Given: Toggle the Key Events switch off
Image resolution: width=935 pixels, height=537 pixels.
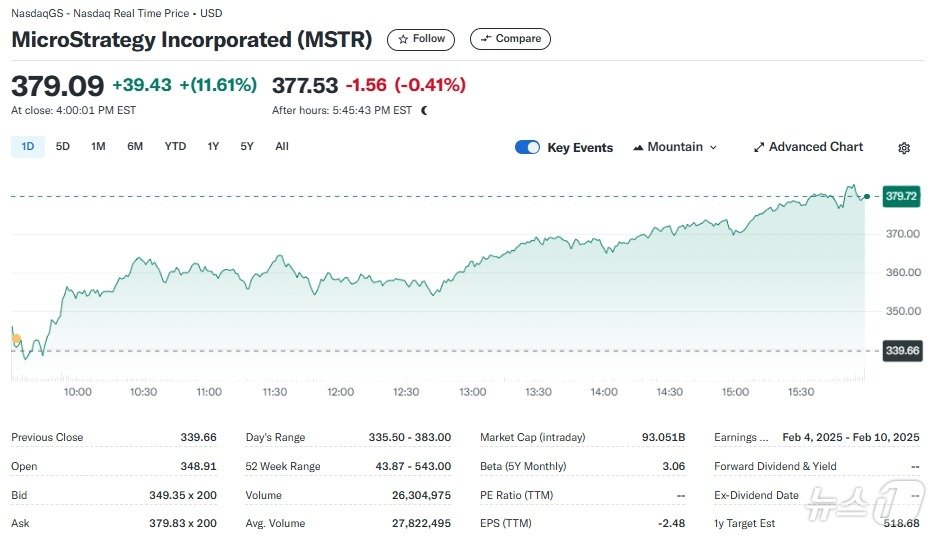Looking at the screenshot, I should click(527, 147).
